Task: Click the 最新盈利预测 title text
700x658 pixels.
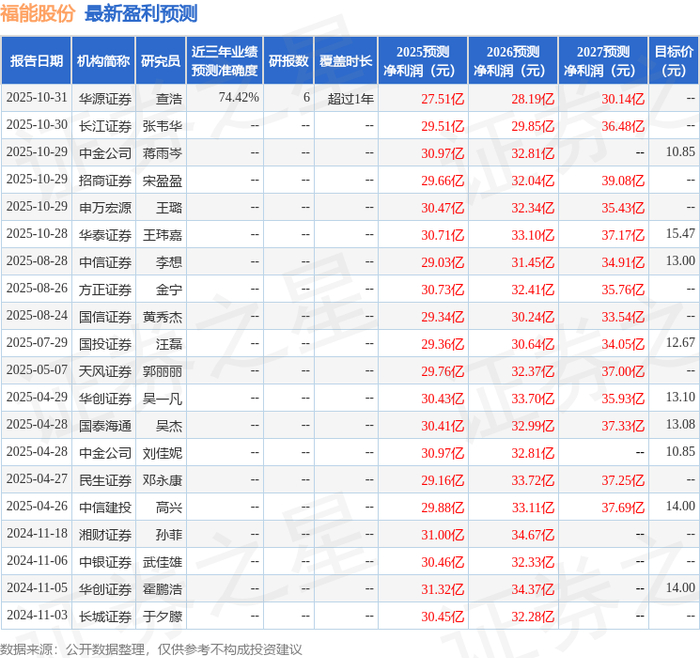Action: [x=141, y=14]
